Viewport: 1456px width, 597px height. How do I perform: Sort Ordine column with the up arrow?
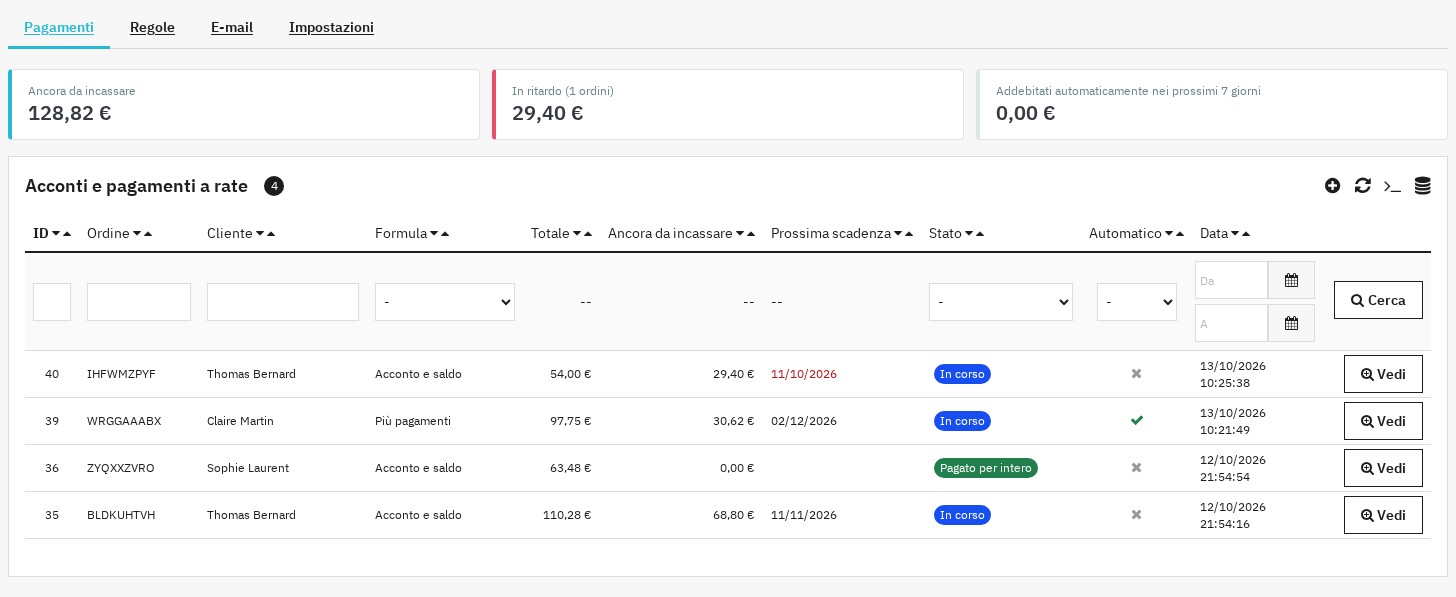[148, 234]
